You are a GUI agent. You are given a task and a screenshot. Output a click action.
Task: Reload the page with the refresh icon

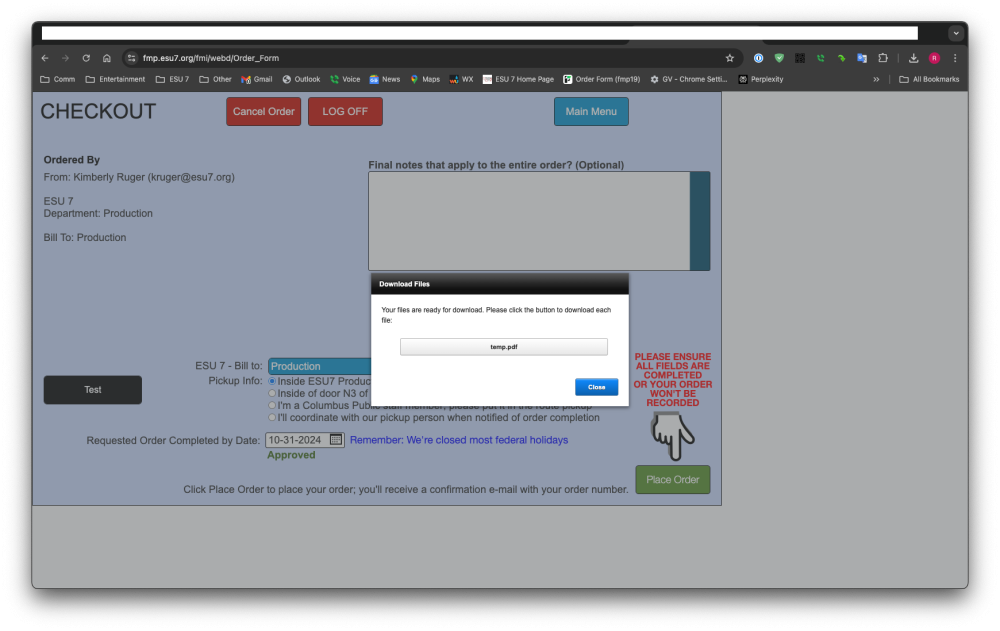(x=86, y=58)
